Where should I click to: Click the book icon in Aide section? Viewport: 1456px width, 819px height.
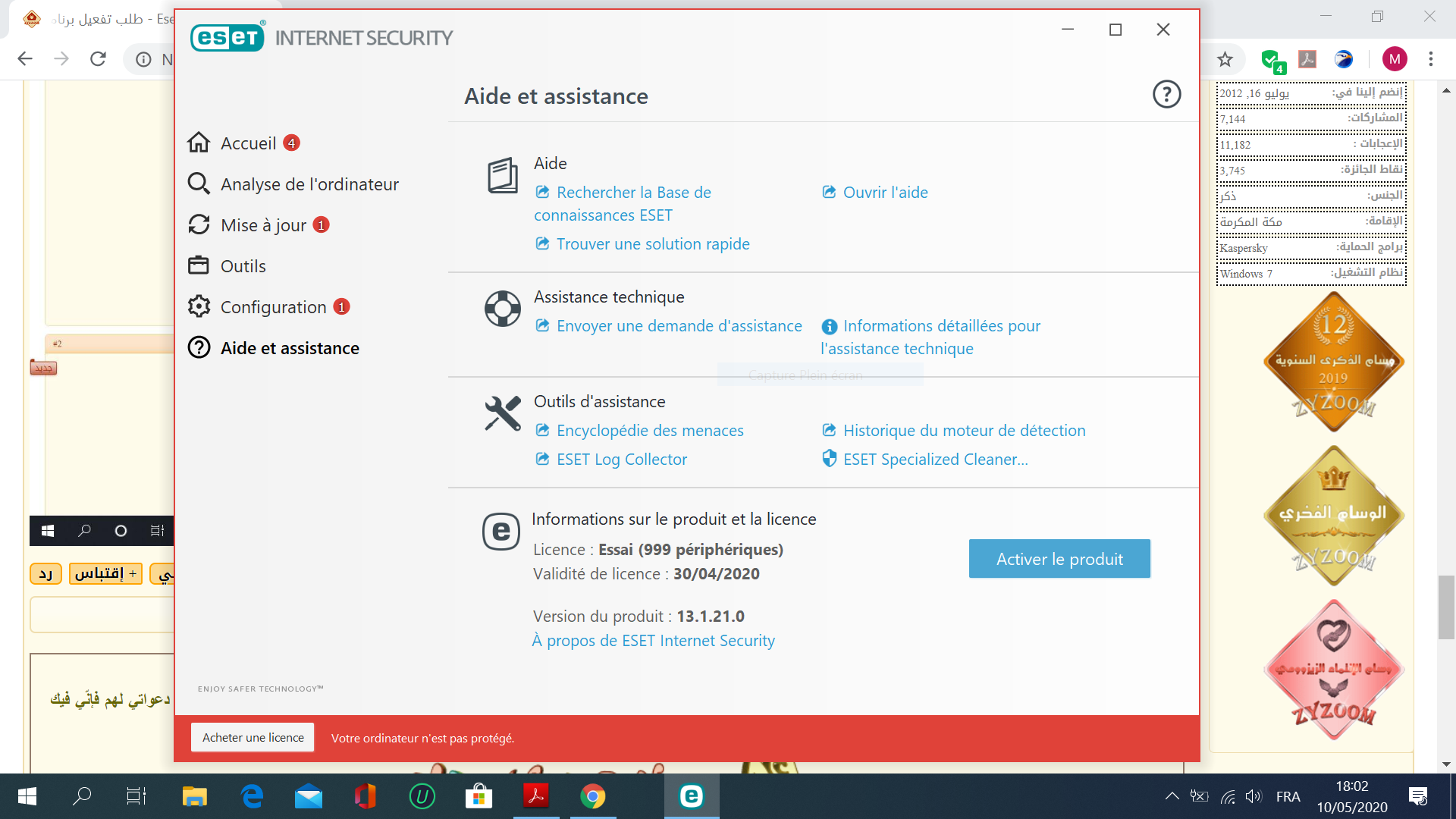[x=502, y=176]
